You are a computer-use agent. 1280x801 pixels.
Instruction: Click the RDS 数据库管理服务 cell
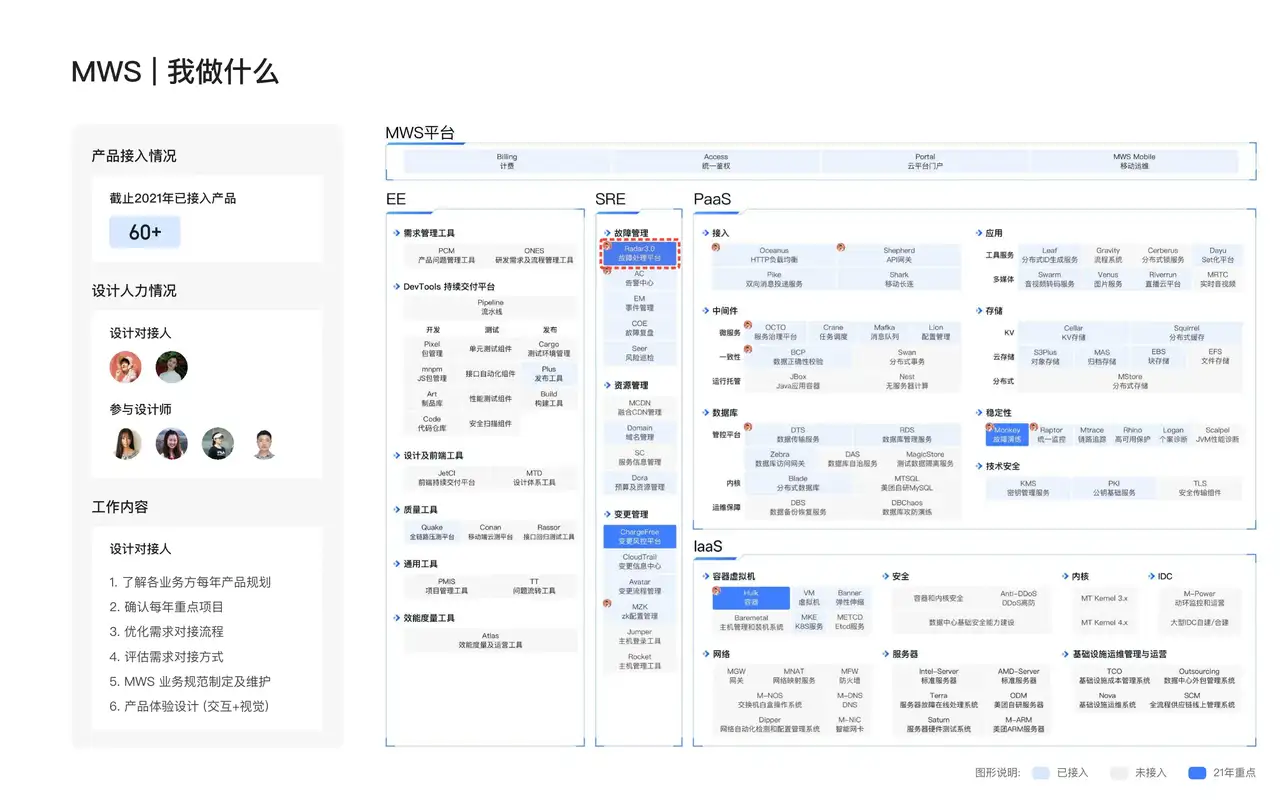[907, 435]
